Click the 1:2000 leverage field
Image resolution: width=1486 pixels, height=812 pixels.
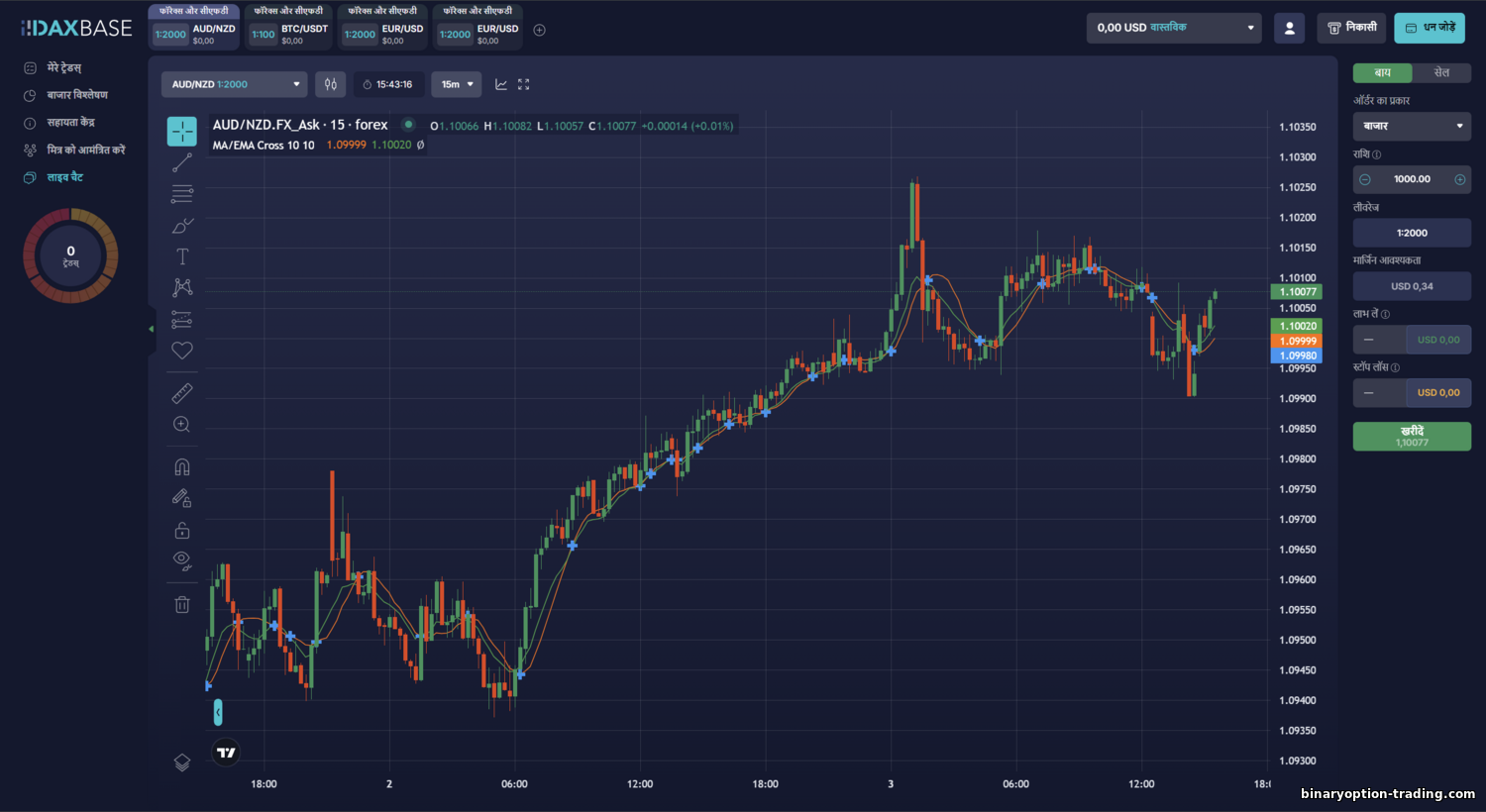point(1412,233)
